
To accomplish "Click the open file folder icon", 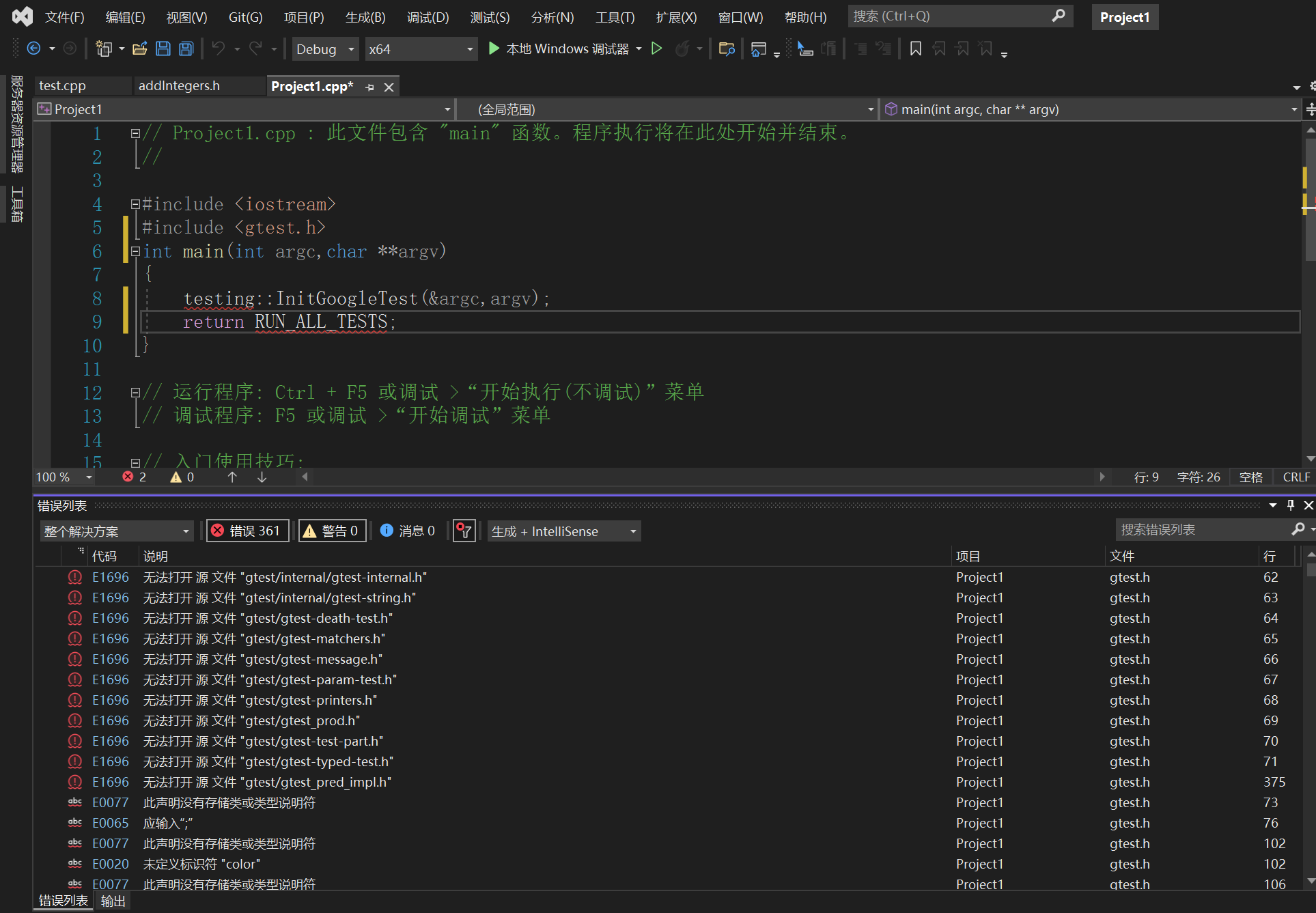I will tap(140, 48).
